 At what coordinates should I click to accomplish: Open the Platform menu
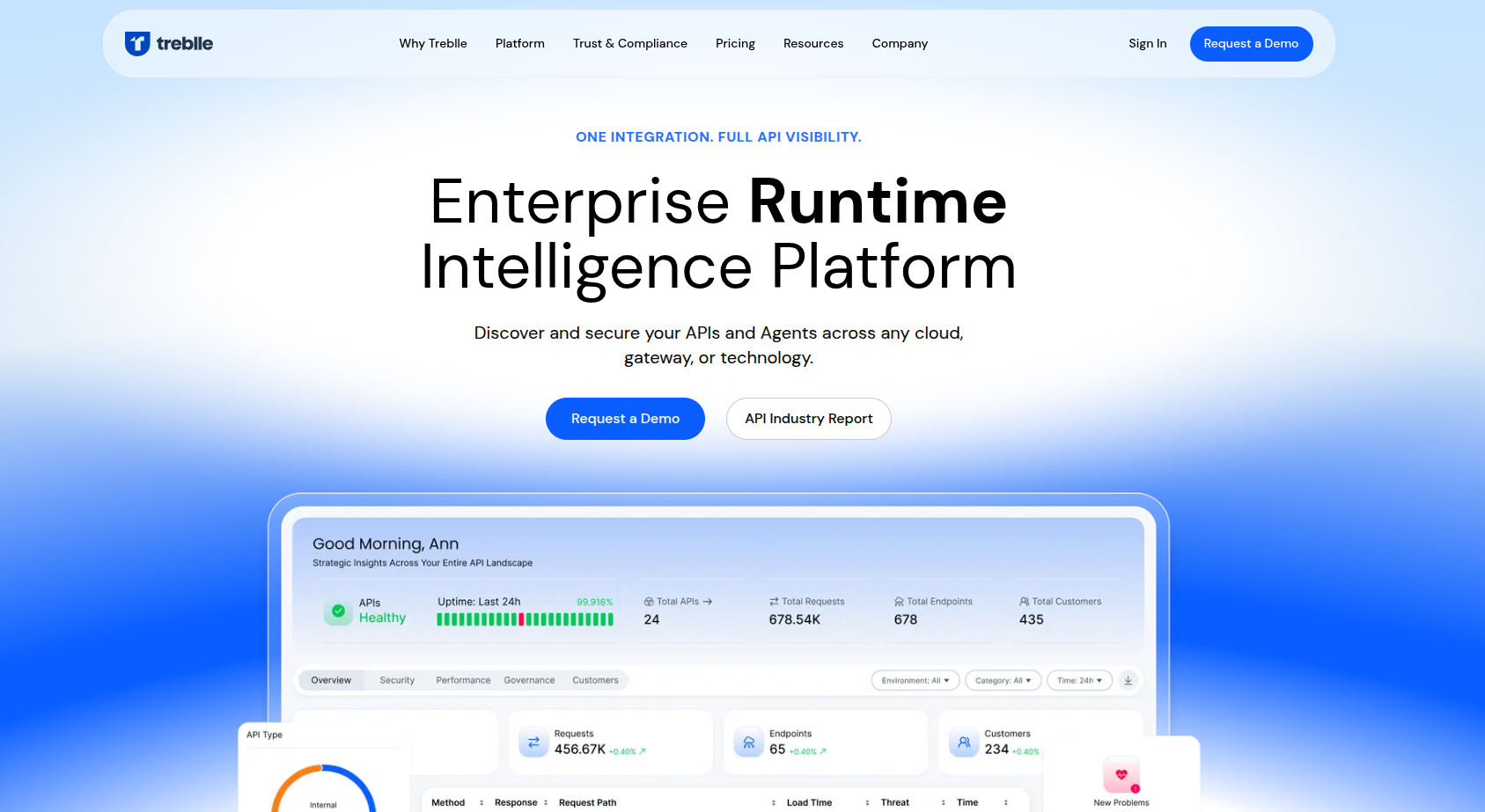[520, 43]
